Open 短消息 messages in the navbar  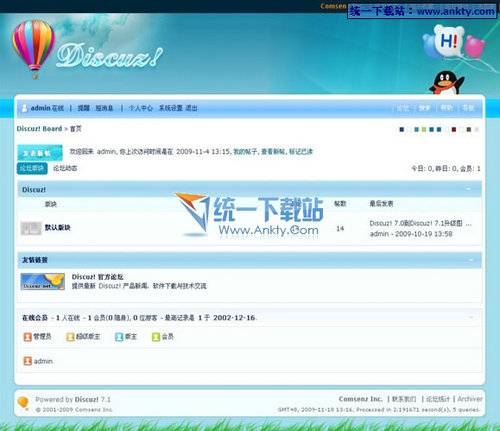(104, 108)
